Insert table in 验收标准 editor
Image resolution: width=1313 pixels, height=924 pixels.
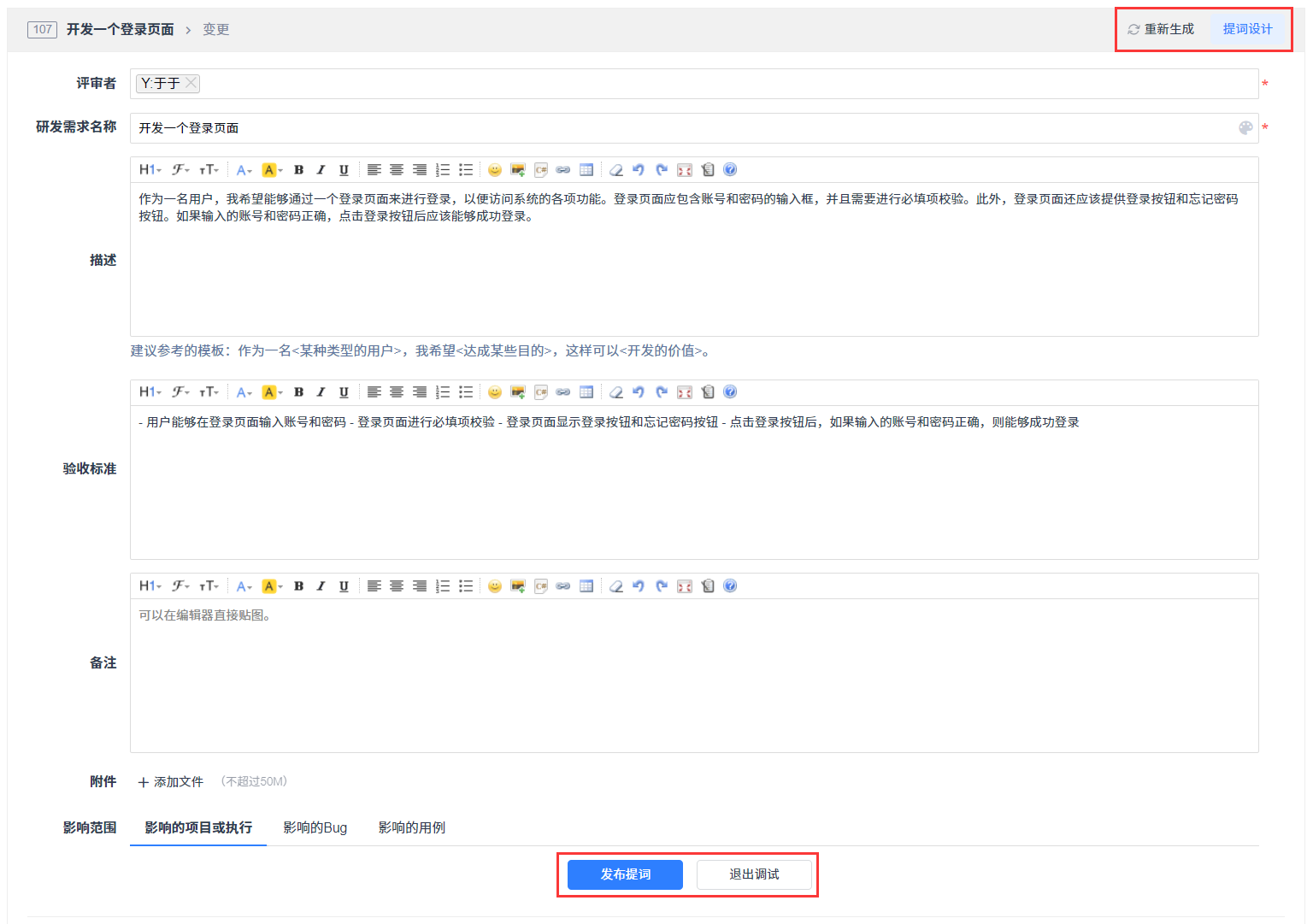pyautogui.click(x=586, y=392)
